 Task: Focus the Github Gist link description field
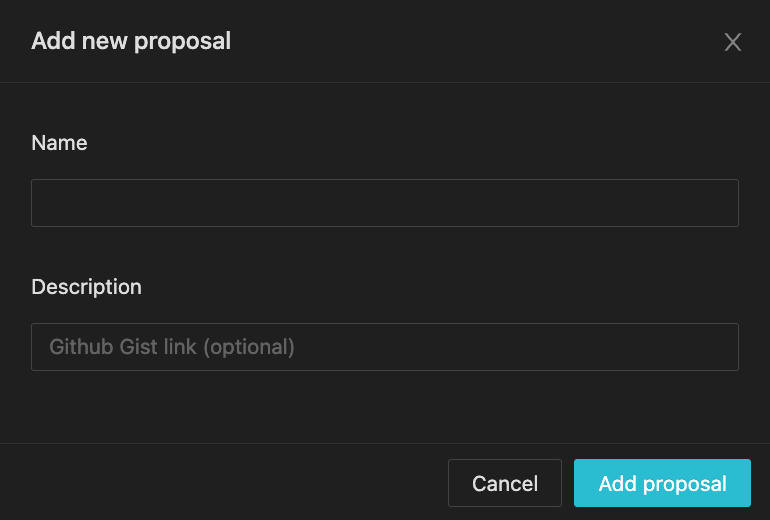385,347
